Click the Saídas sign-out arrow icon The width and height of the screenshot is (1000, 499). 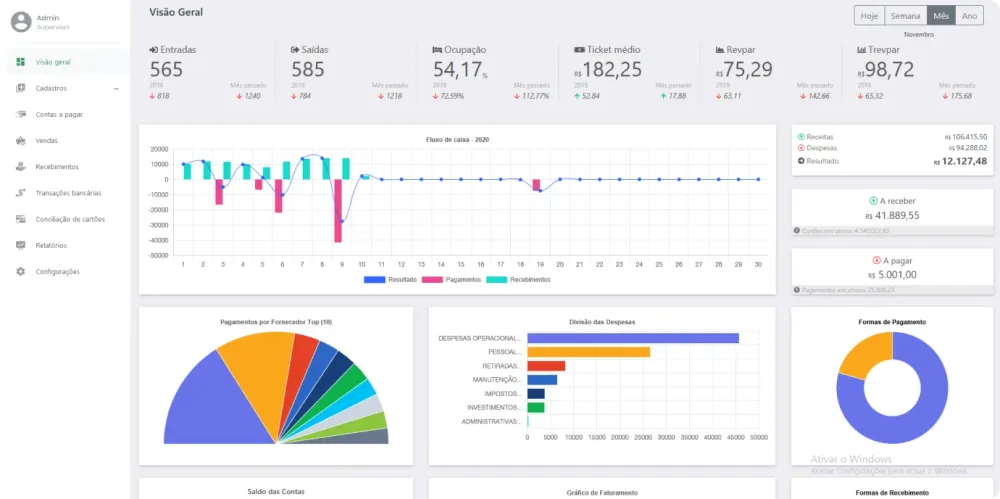point(295,50)
